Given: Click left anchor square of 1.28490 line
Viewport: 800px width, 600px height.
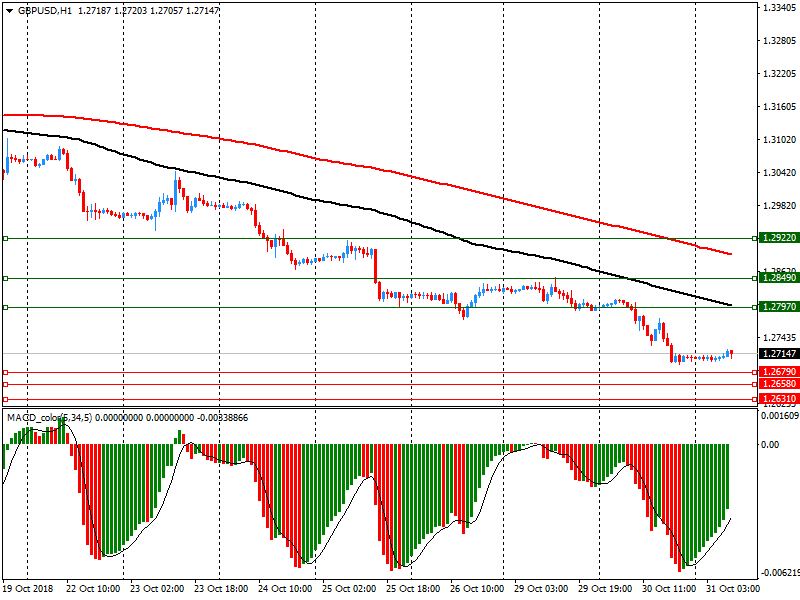Looking at the screenshot, I should [5, 278].
